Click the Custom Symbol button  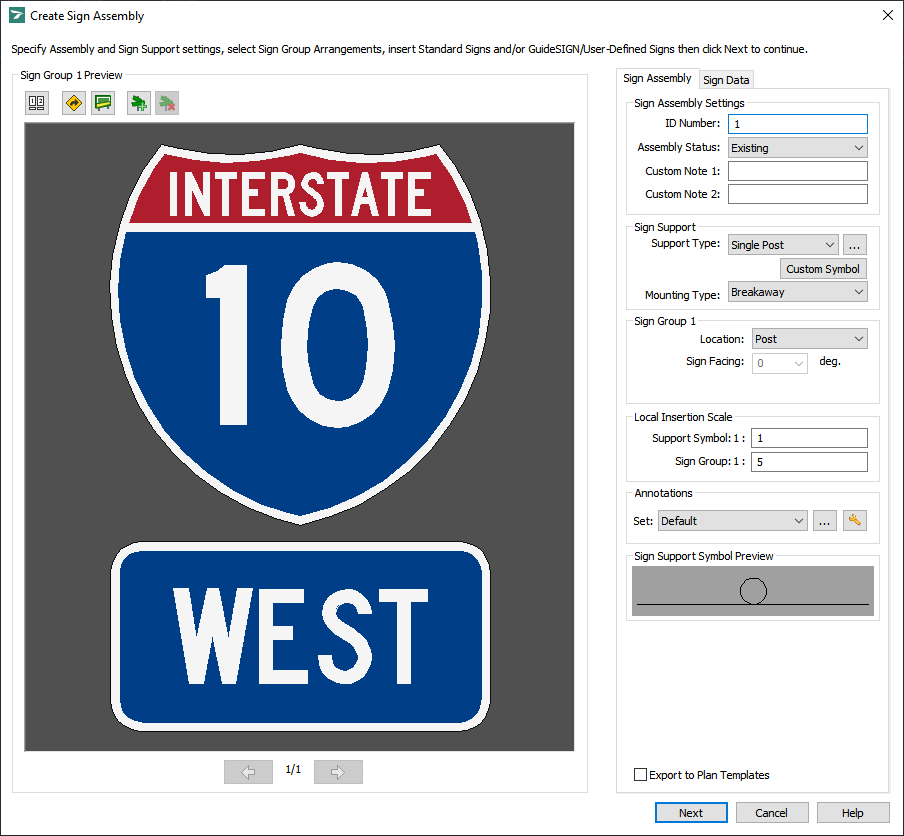[x=823, y=269]
